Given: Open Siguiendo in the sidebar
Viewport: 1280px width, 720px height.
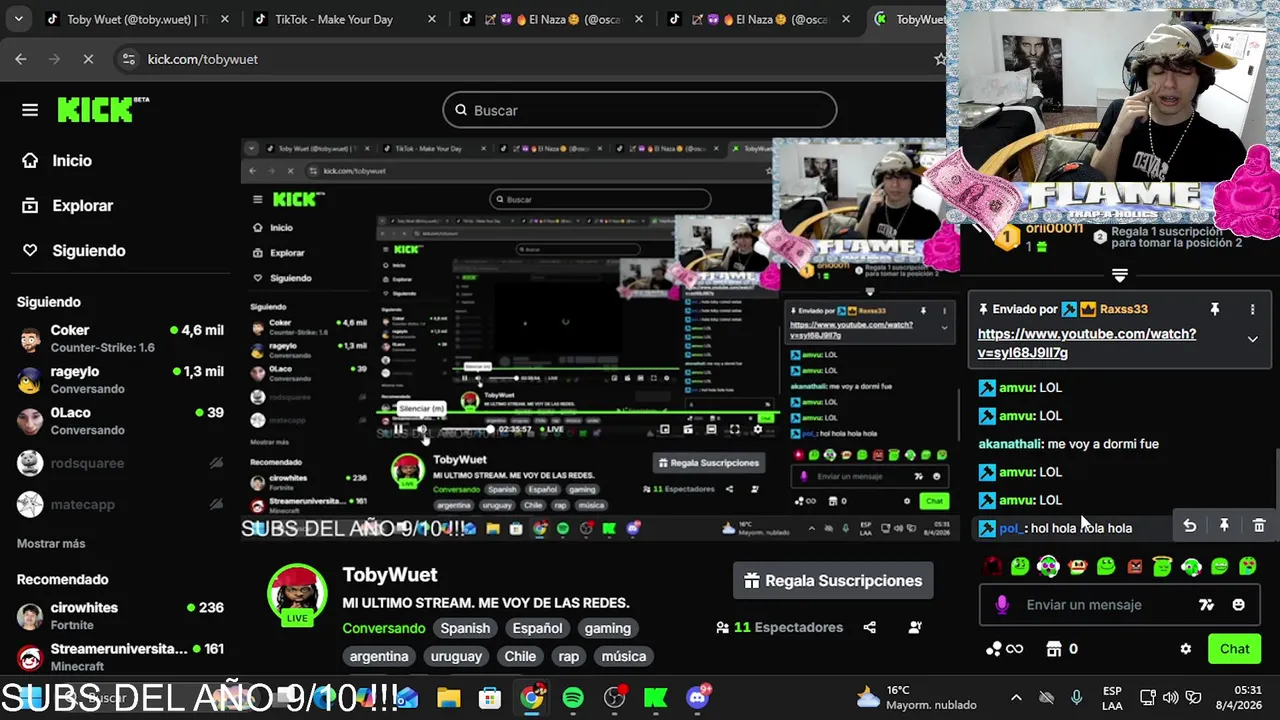Looking at the screenshot, I should [76, 250].
